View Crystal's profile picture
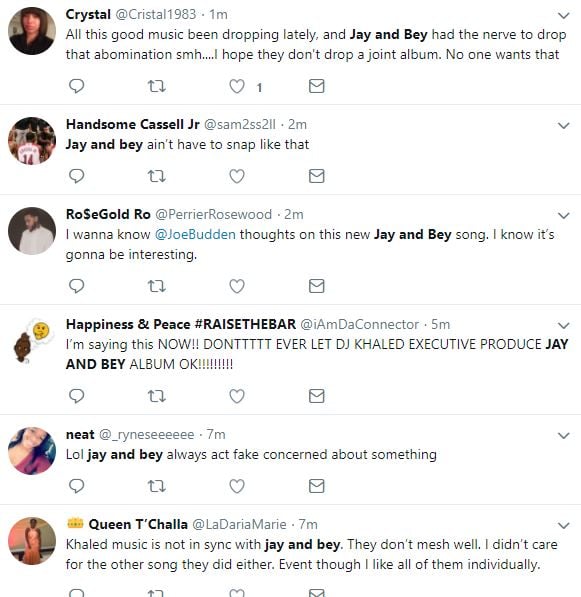Image resolution: width=581 pixels, height=597 pixels. tap(32, 31)
